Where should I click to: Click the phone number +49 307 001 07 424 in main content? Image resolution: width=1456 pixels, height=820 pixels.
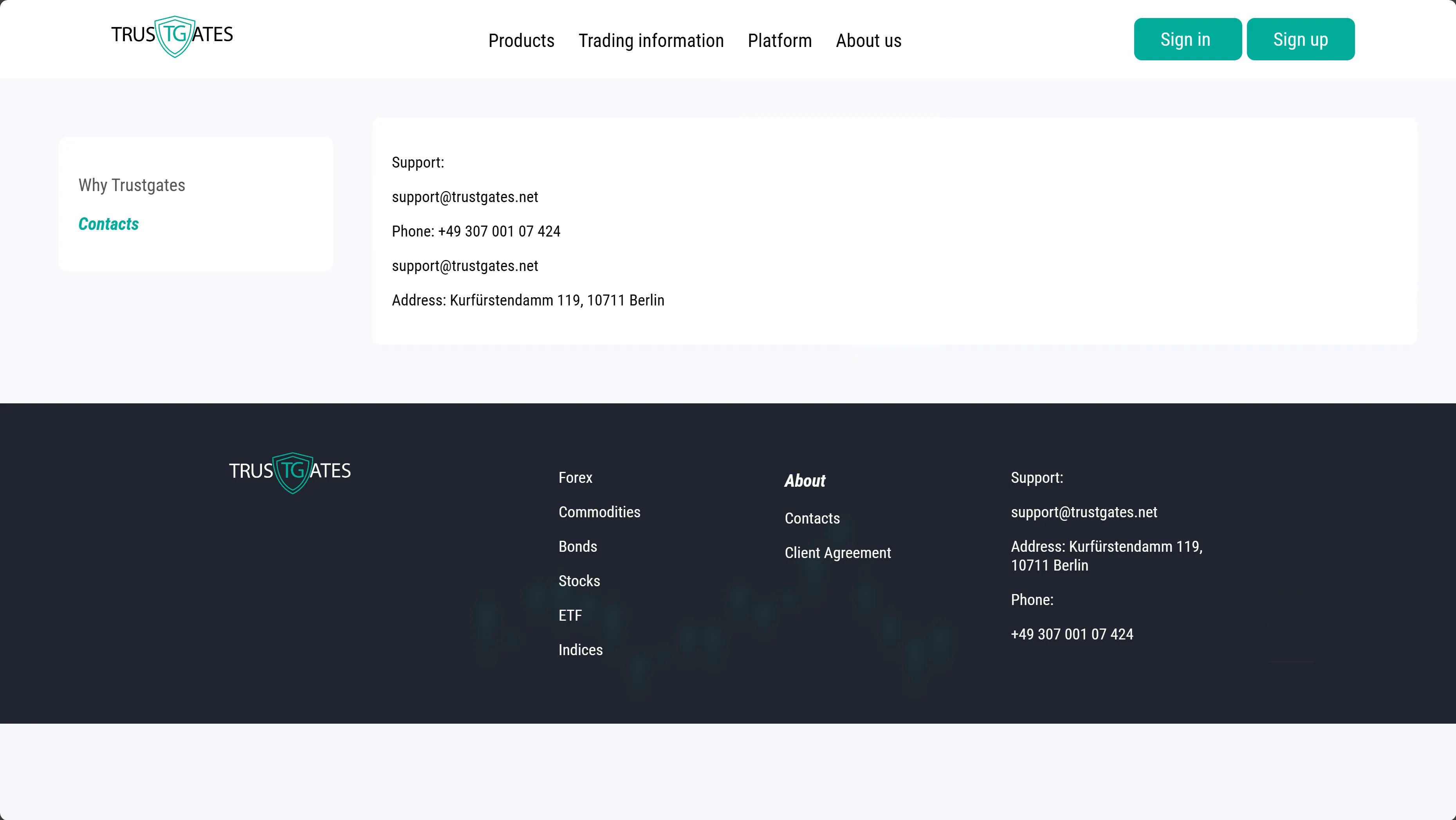click(x=499, y=231)
